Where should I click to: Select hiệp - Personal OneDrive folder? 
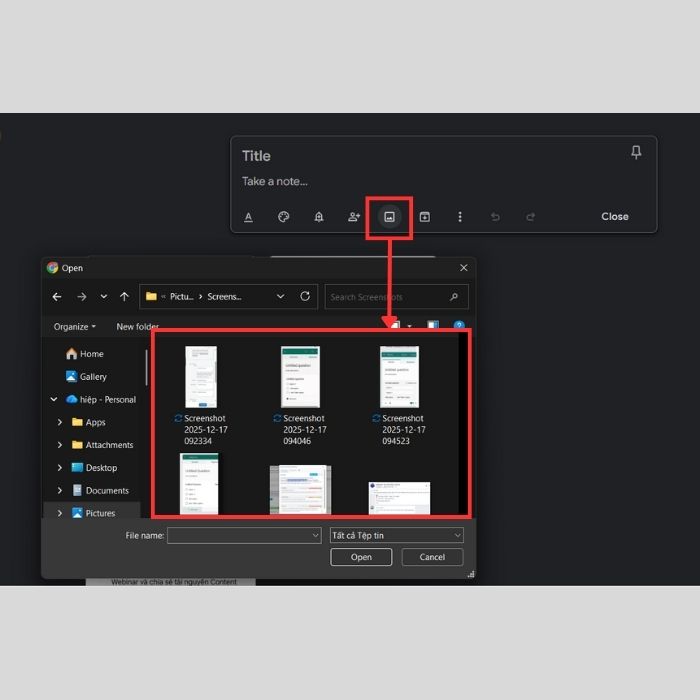click(101, 400)
